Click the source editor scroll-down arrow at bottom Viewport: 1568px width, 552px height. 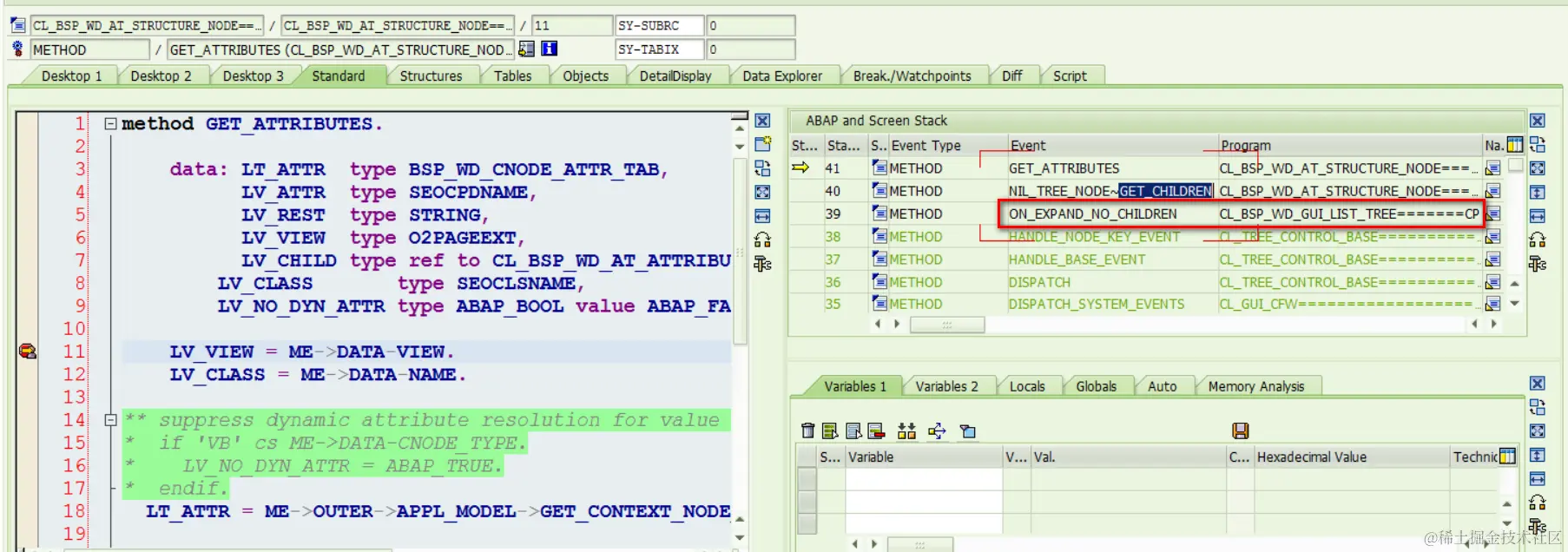coord(740,537)
